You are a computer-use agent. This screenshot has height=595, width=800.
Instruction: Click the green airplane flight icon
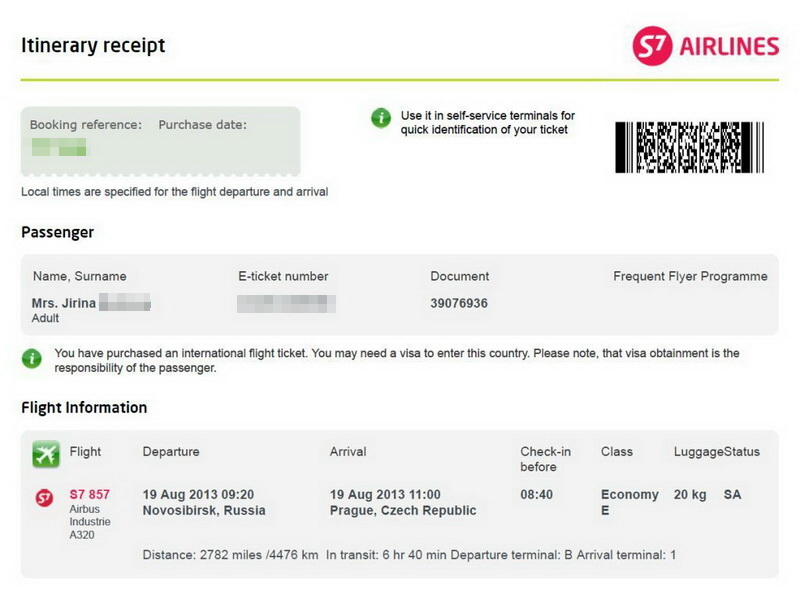(46, 454)
